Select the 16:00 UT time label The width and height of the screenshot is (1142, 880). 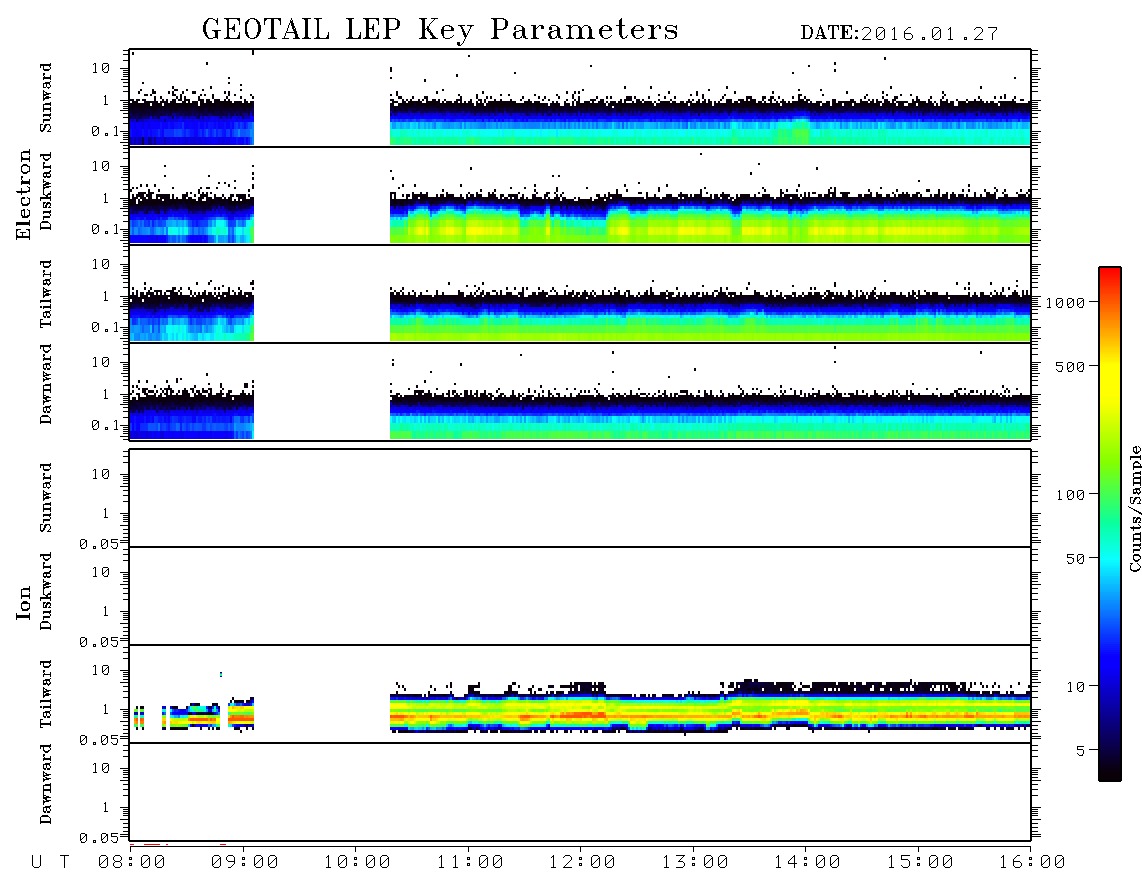(1032, 862)
